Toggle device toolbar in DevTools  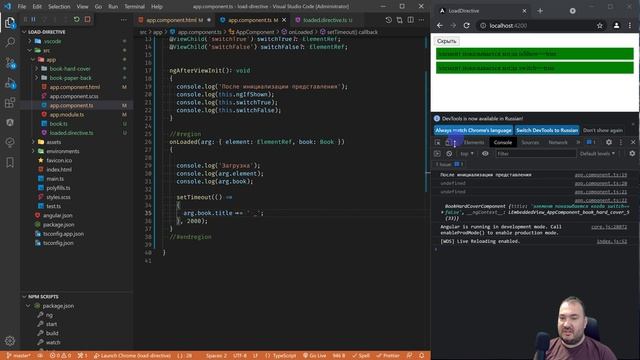pyautogui.click(x=448, y=142)
